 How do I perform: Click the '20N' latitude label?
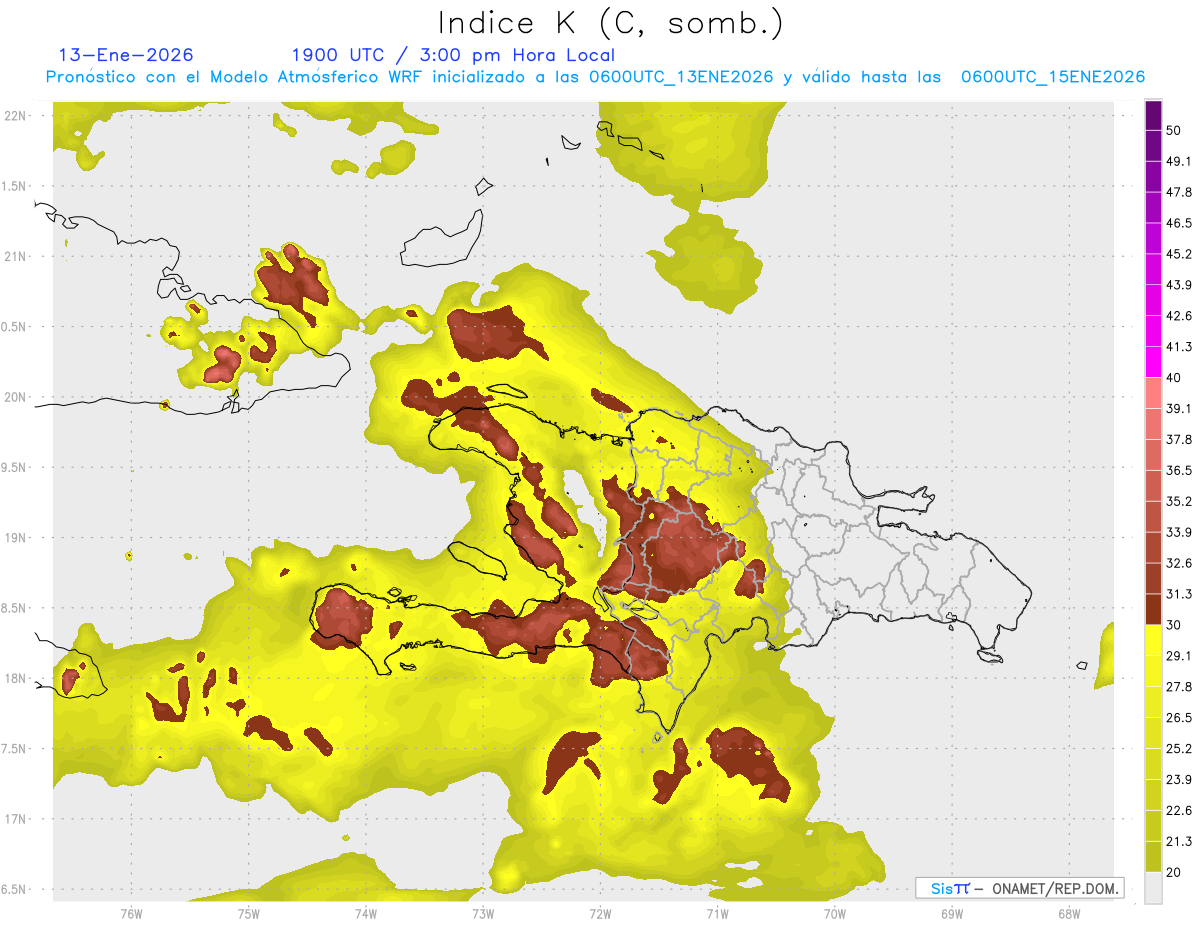(17, 397)
